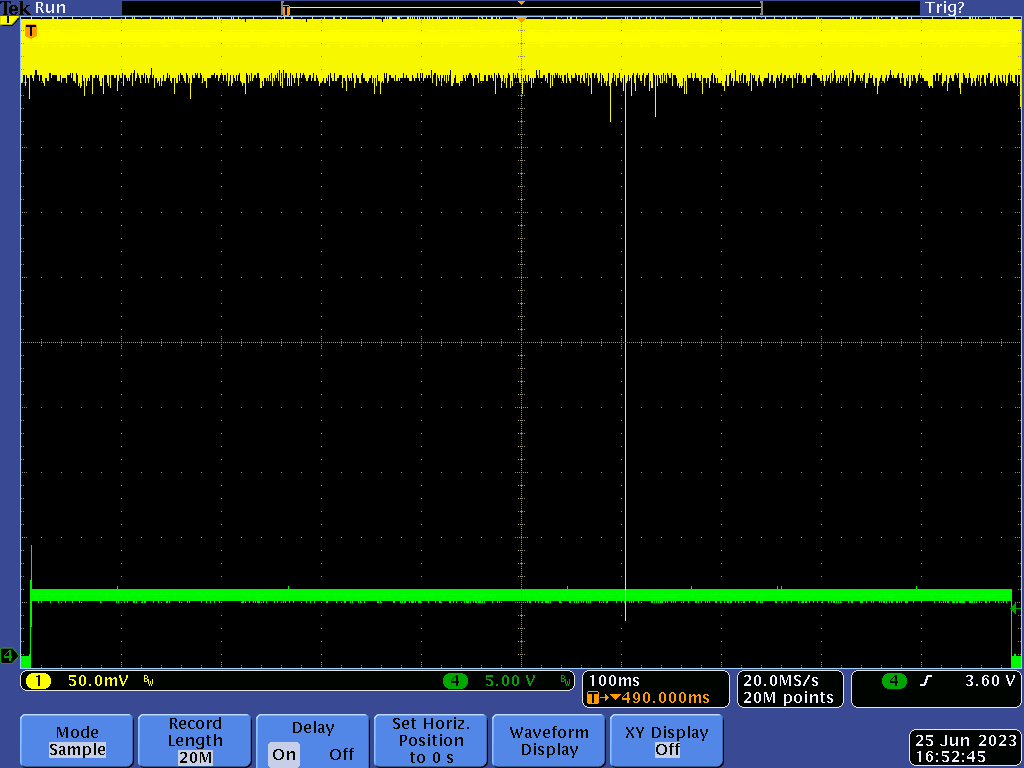Click the orange trigger position T marker on waveform
This screenshot has width=1024, height=768.
coord(31,31)
